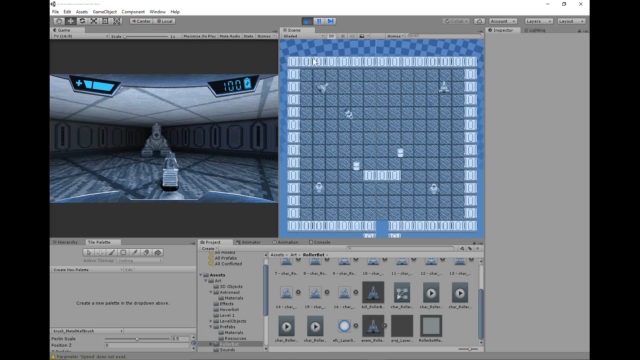
Task: Click the cloud services icon
Action: (479, 21)
